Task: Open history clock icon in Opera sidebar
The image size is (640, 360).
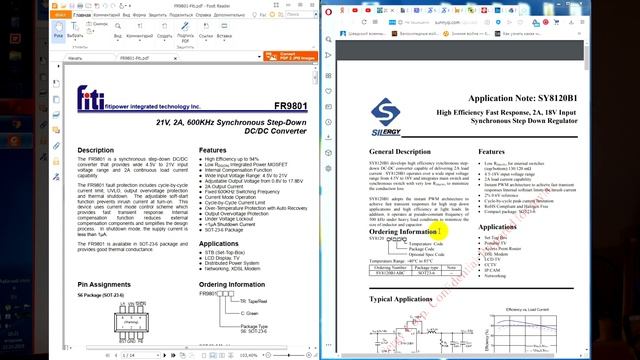Action: pos(329,122)
